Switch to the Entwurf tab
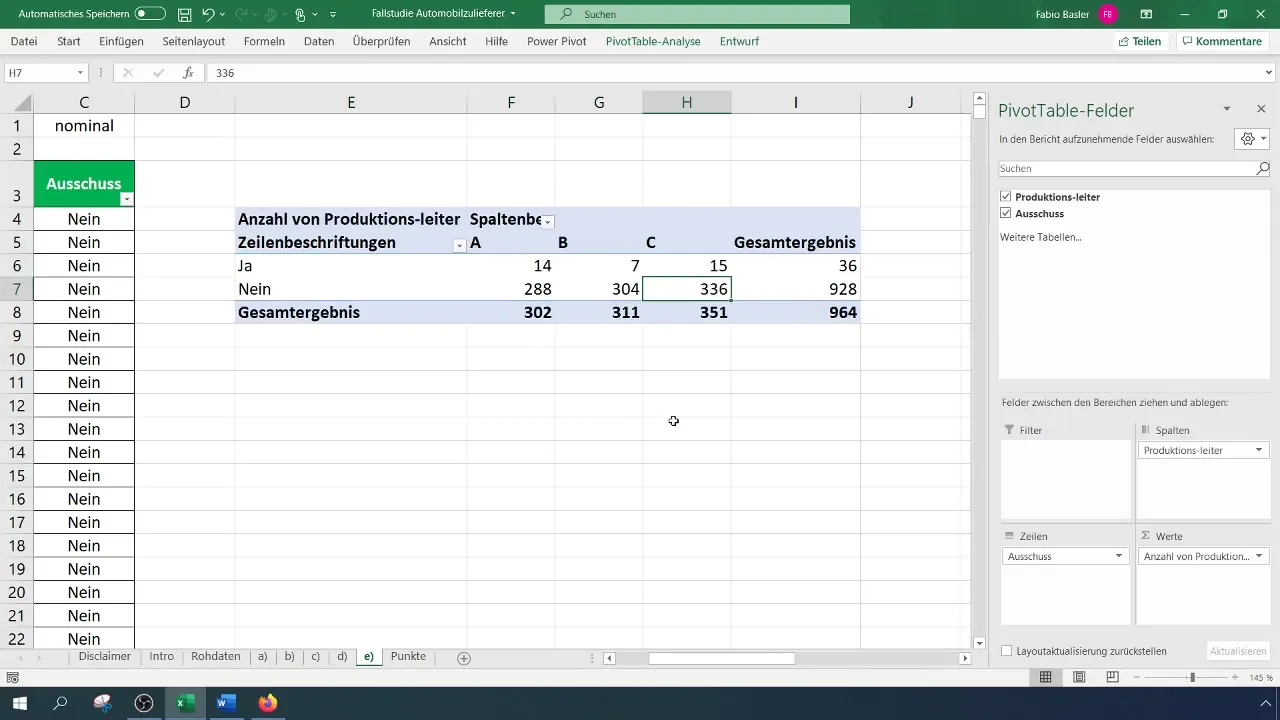Image resolution: width=1280 pixels, height=720 pixels. point(738,41)
